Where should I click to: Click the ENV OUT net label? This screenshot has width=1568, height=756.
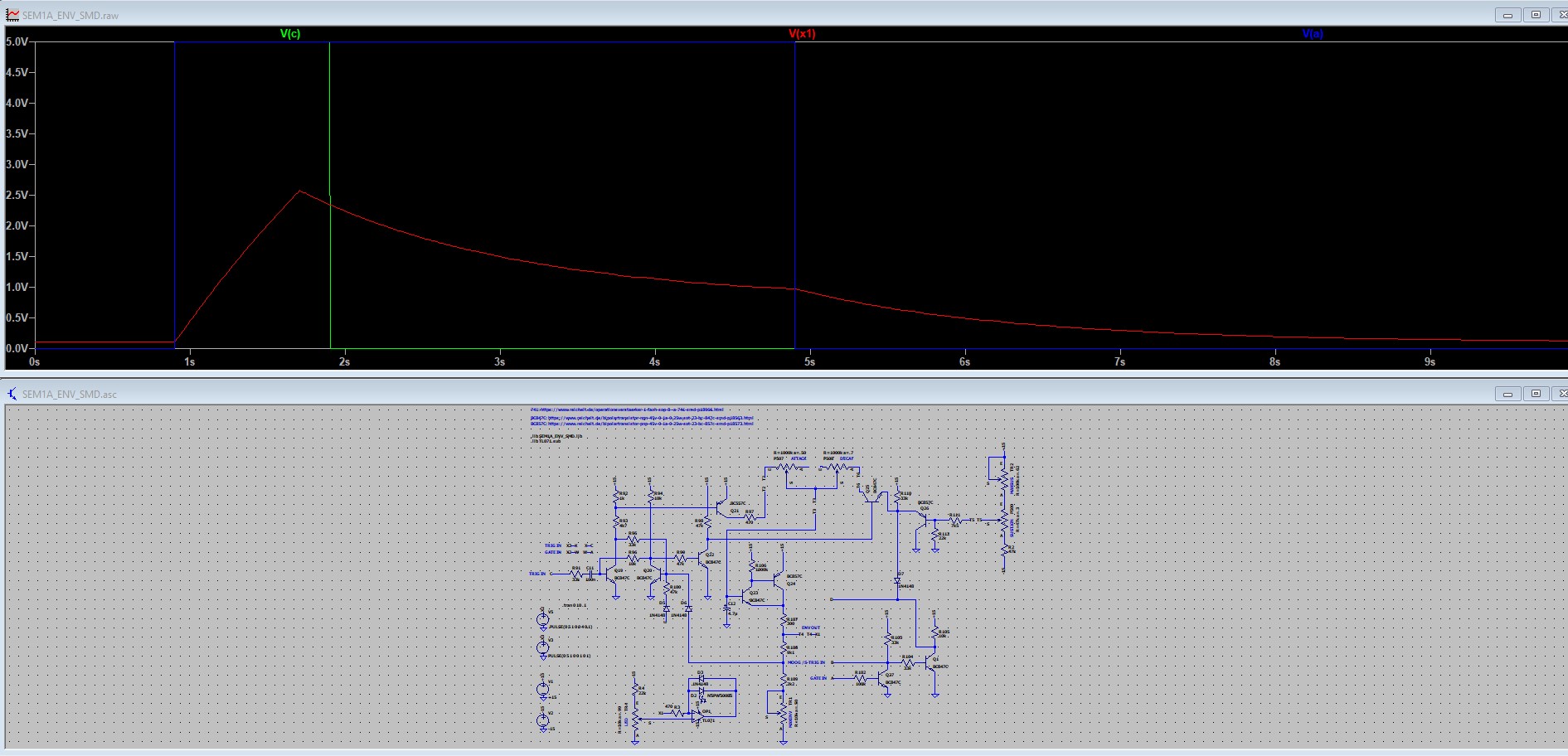810,628
